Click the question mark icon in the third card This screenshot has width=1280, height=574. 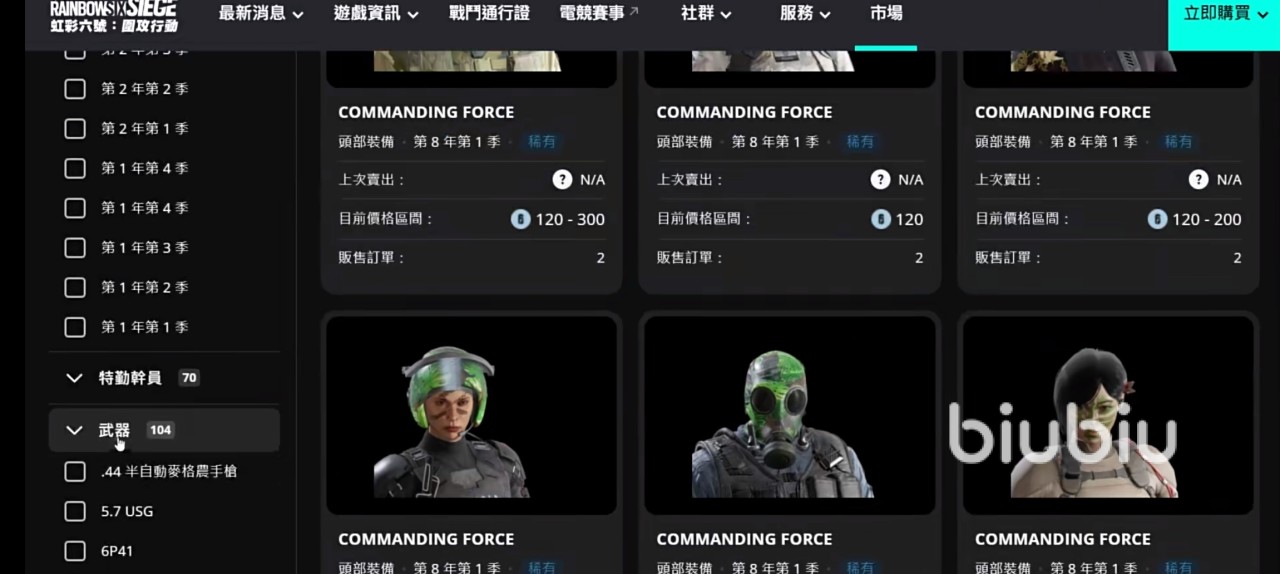click(1198, 180)
